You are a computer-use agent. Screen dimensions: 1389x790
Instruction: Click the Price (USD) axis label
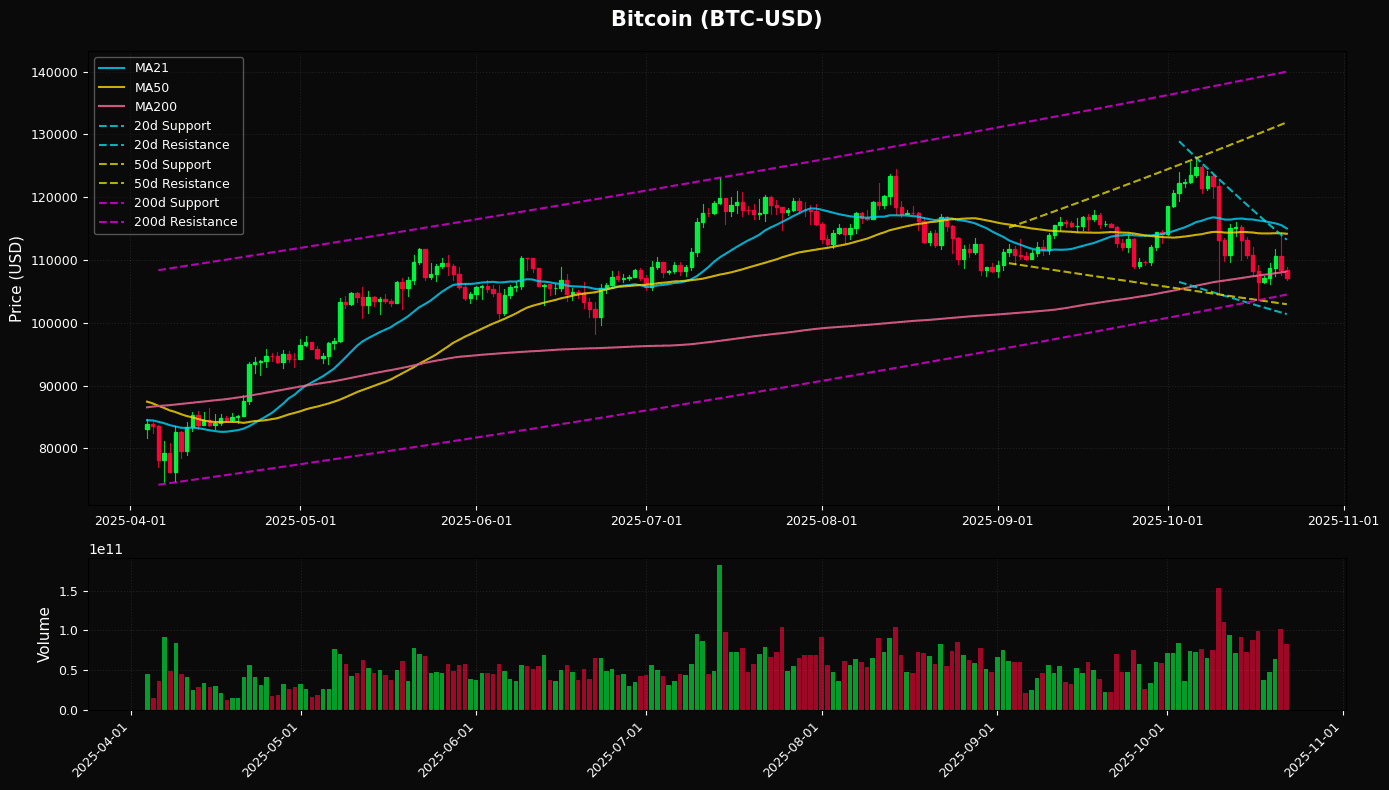[16, 279]
